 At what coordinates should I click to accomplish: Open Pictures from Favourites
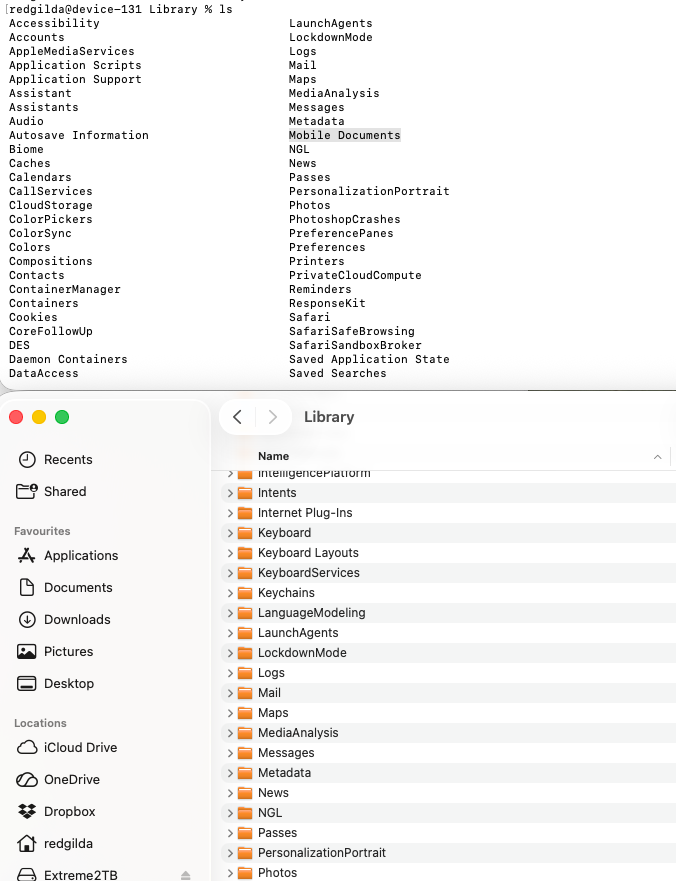pyautogui.click(x=56, y=652)
